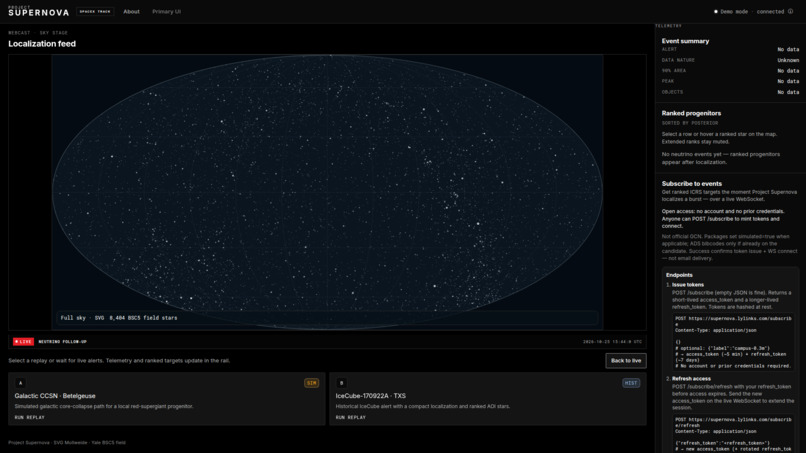Click the POST /subscribe/refresh code block
The height and width of the screenshot is (453, 806).
click(x=734, y=434)
